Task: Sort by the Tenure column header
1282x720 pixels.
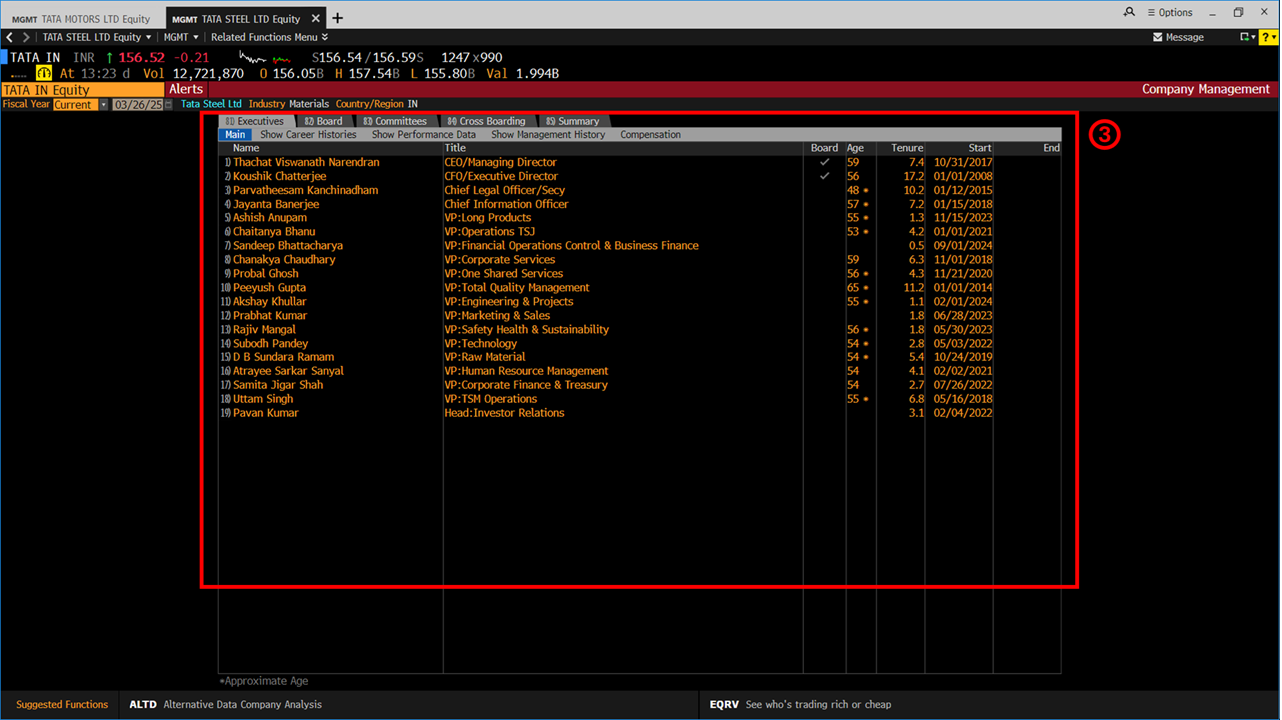Action: (x=907, y=148)
